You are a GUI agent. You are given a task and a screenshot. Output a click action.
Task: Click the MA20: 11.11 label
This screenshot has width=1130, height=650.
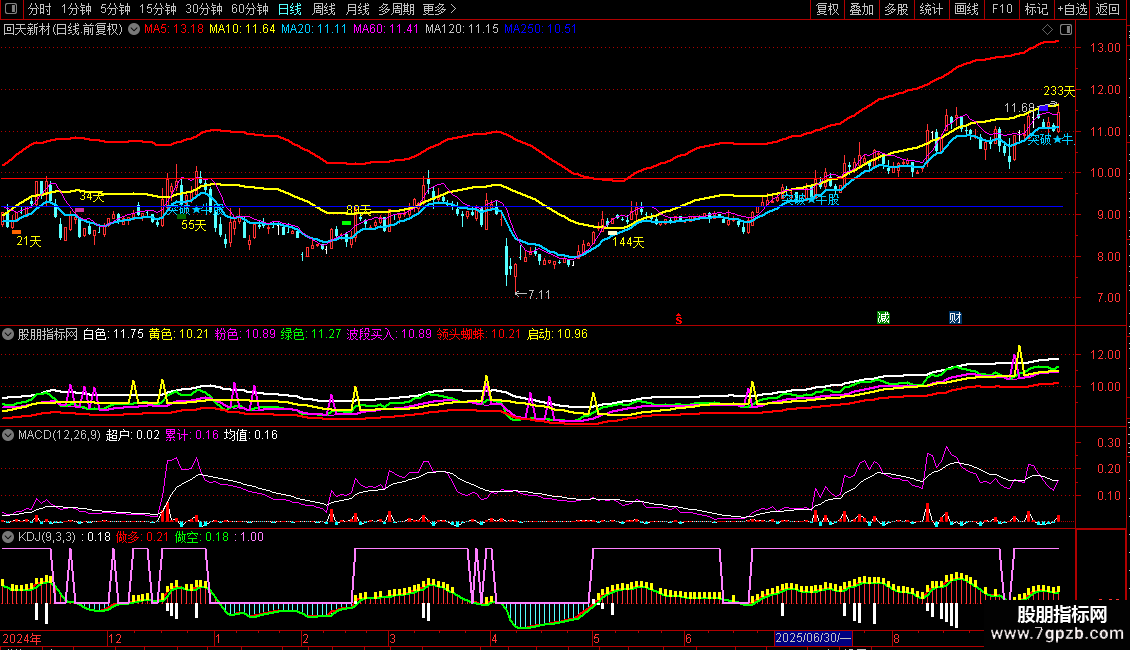tap(314, 30)
